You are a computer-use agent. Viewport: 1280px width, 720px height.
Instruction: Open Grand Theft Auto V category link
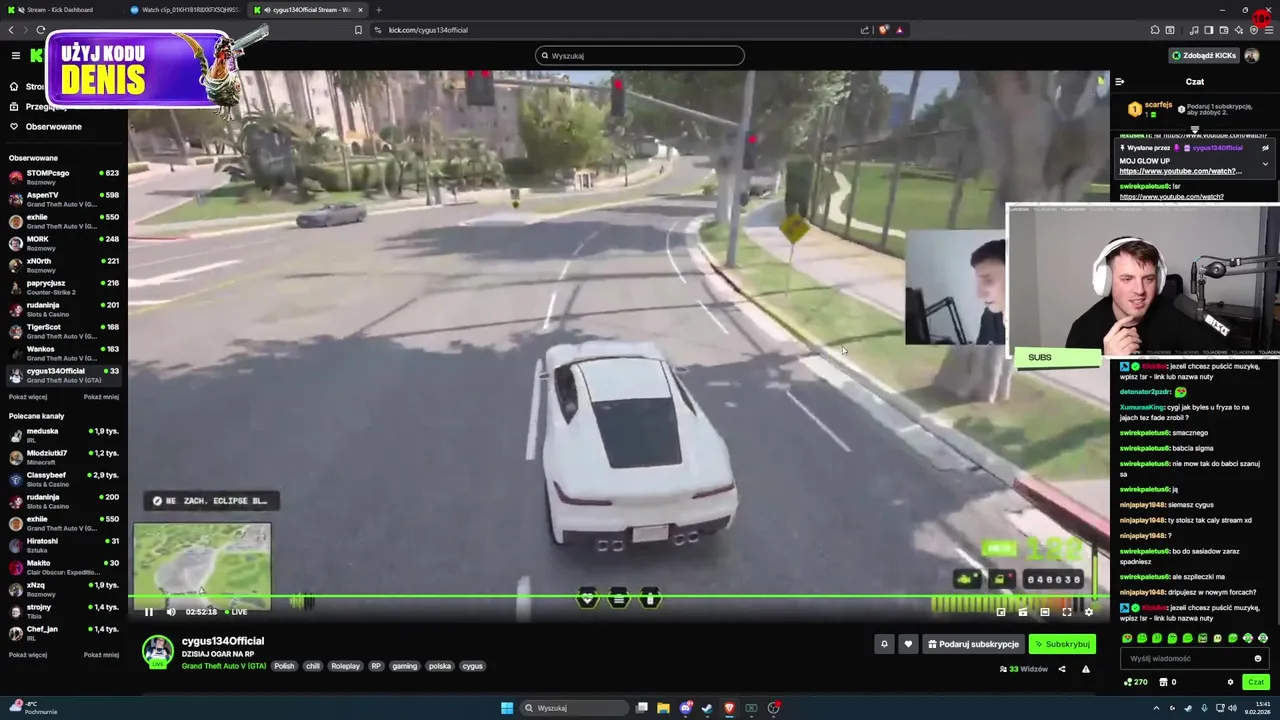pyautogui.click(x=224, y=666)
